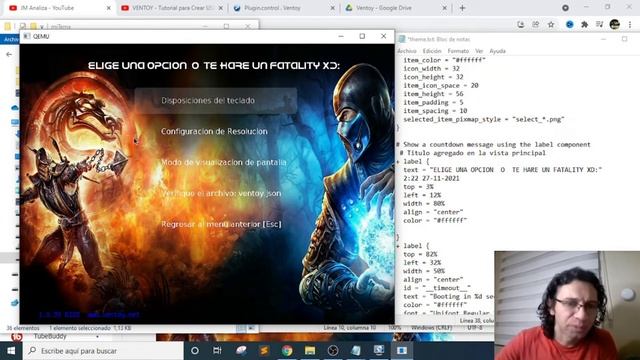Minimize the QEMU window
Image resolution: width=640 pixels, height=360 pixels.
[341, 36]
